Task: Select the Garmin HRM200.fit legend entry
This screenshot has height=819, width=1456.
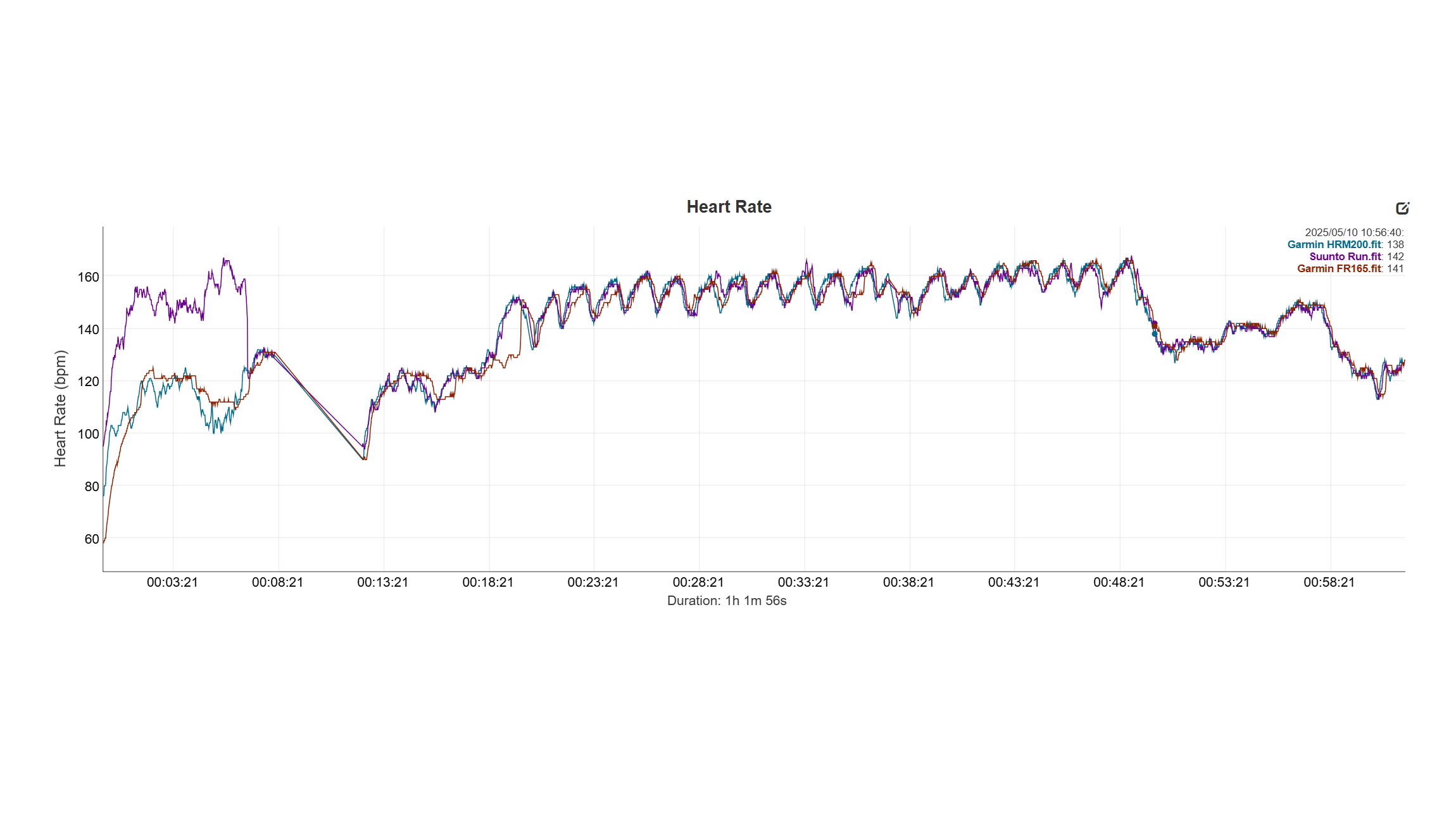Action: point(1334,244)
